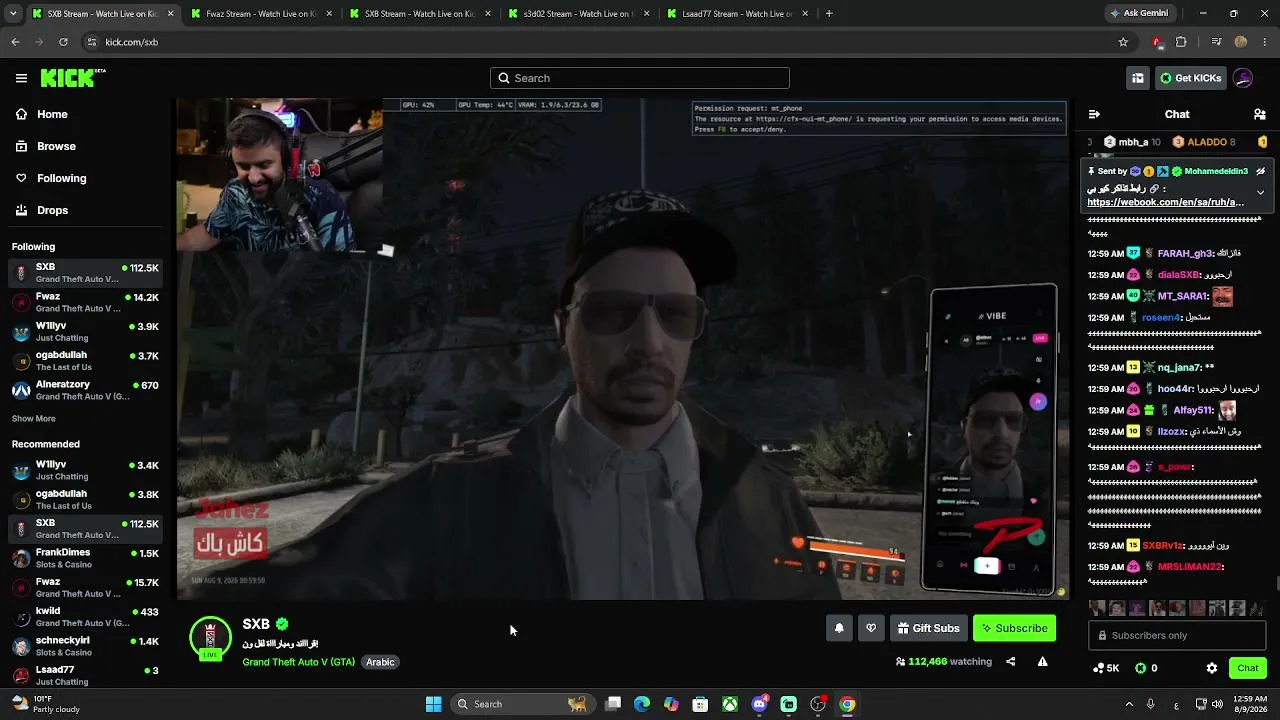
Task: Open the pinned webook.com link
Action: point(1166,202)
